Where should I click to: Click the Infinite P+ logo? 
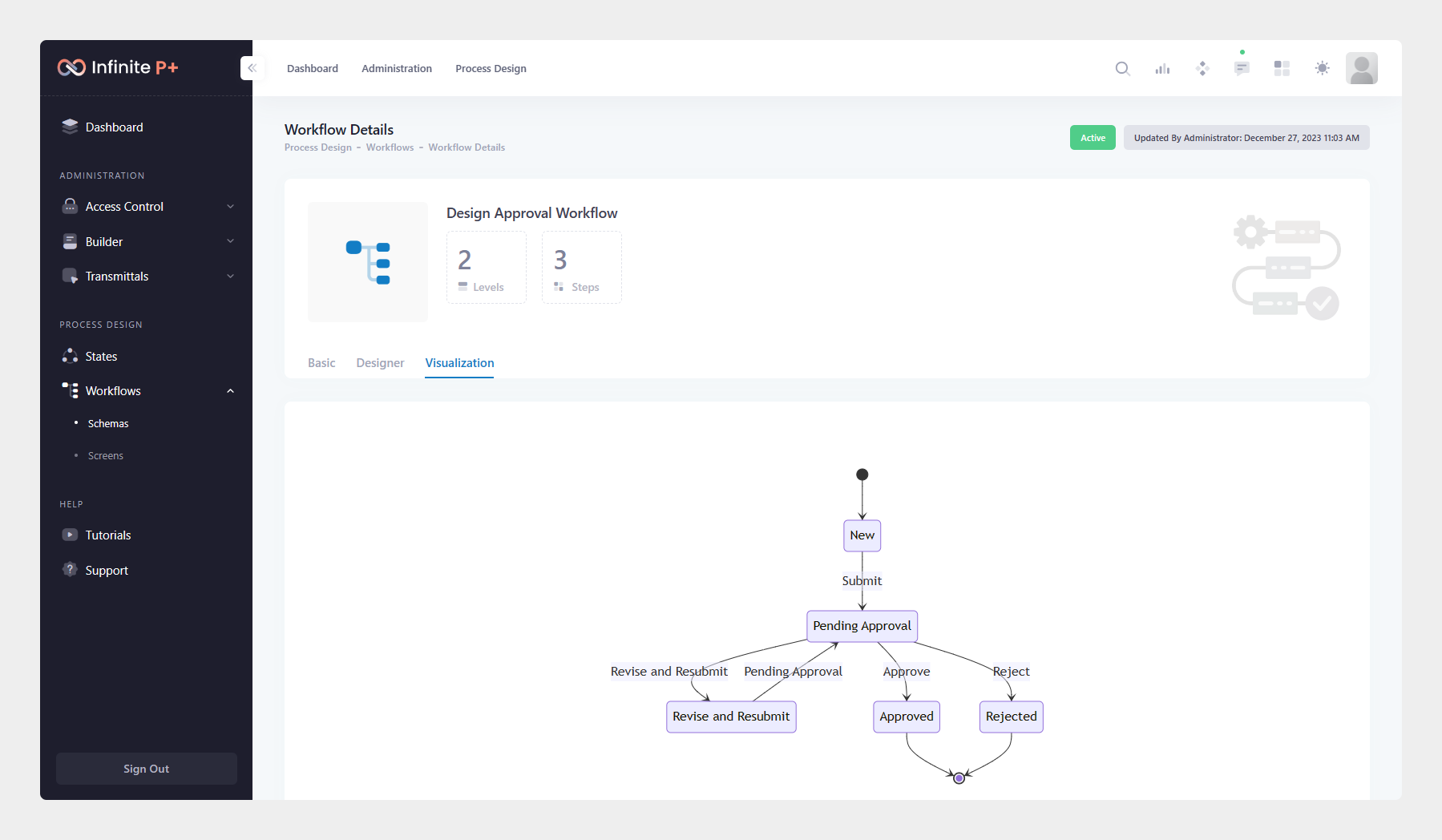point(118,67)
